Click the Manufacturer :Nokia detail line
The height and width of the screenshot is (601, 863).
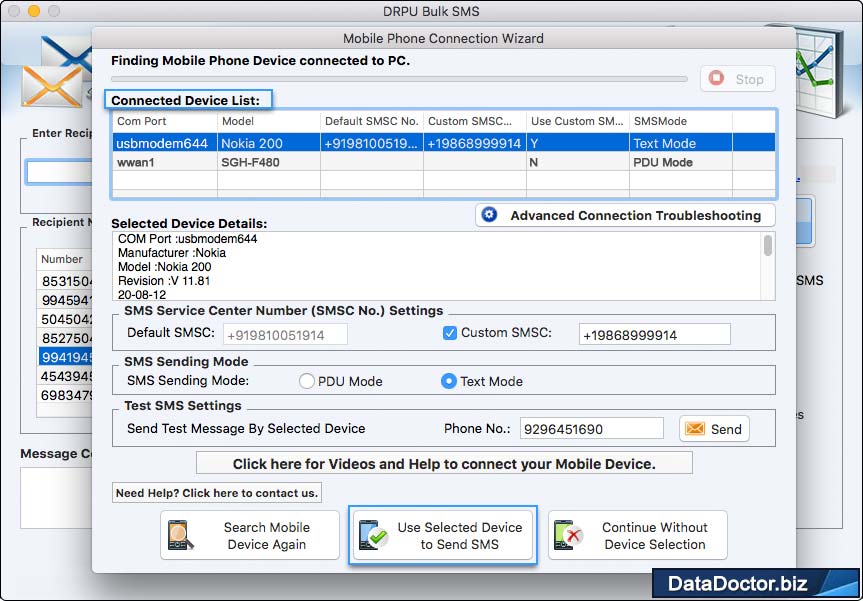coord(172,253)
